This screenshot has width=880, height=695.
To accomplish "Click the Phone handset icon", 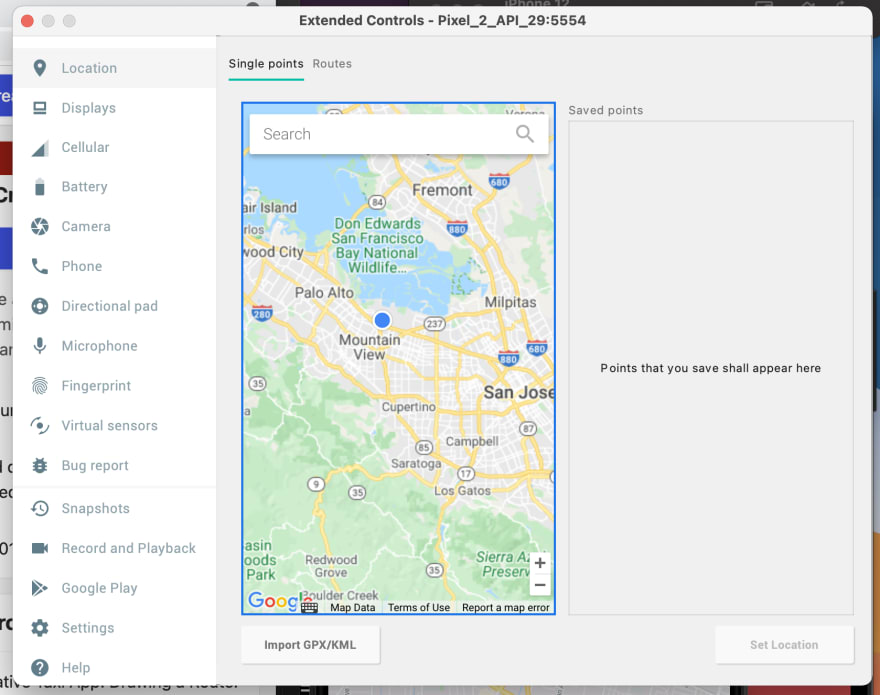I will pyautogui.click(x=39, y=266).
